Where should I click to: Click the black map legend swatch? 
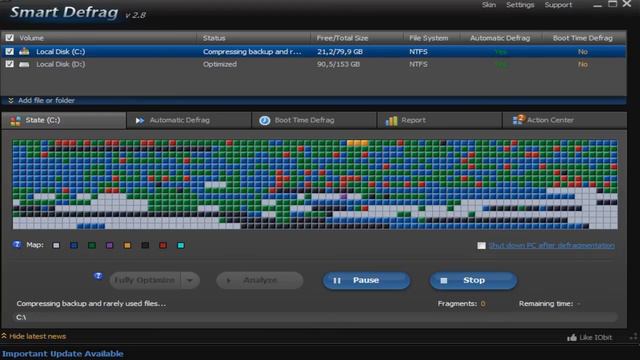coord(145,245)
